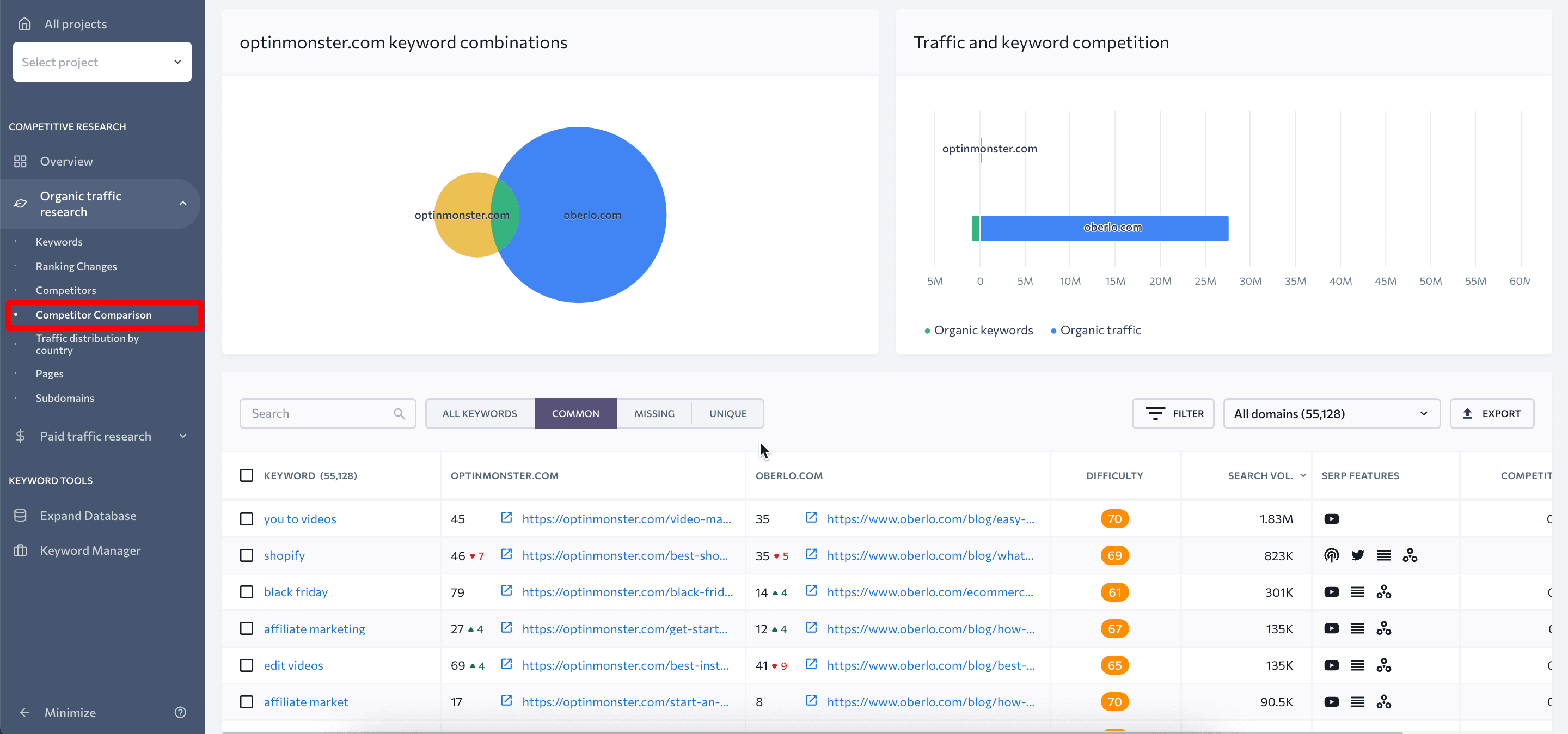
Task: Click the Expand Database icon
Action: pyautogui.click(x=20, y=516)
